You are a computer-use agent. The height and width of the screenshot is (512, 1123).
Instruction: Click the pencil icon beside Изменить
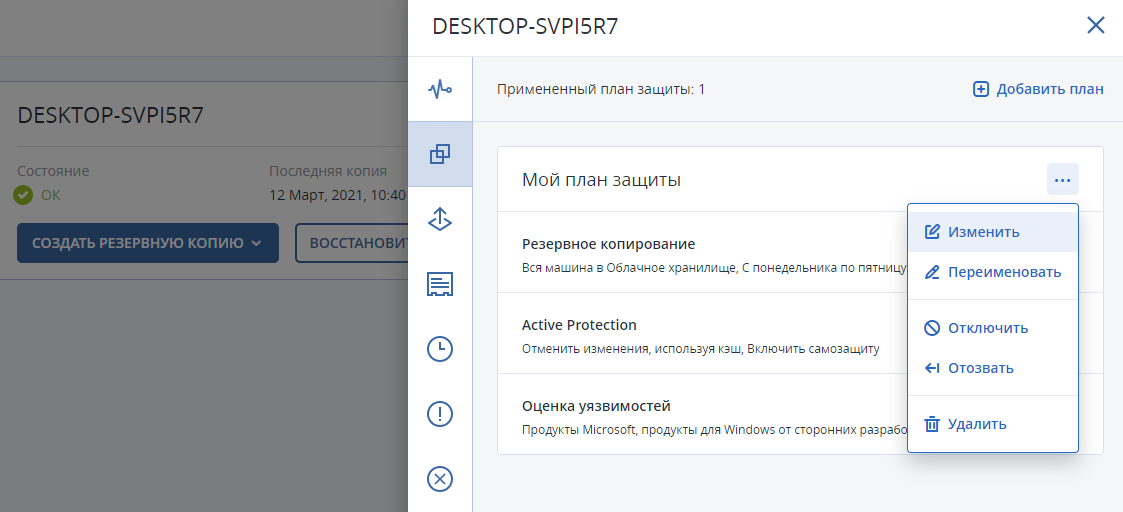coord(932,232)
